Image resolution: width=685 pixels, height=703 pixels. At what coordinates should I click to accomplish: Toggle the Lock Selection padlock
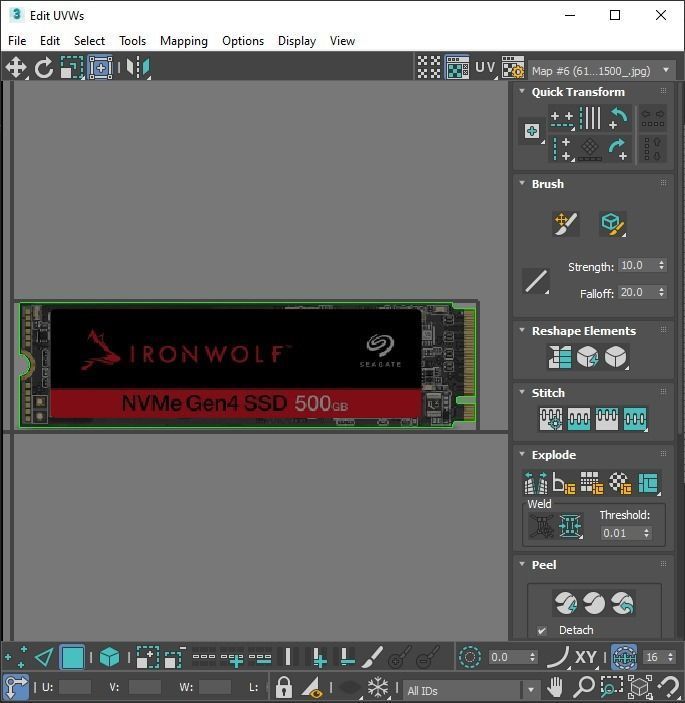(284, 687)
